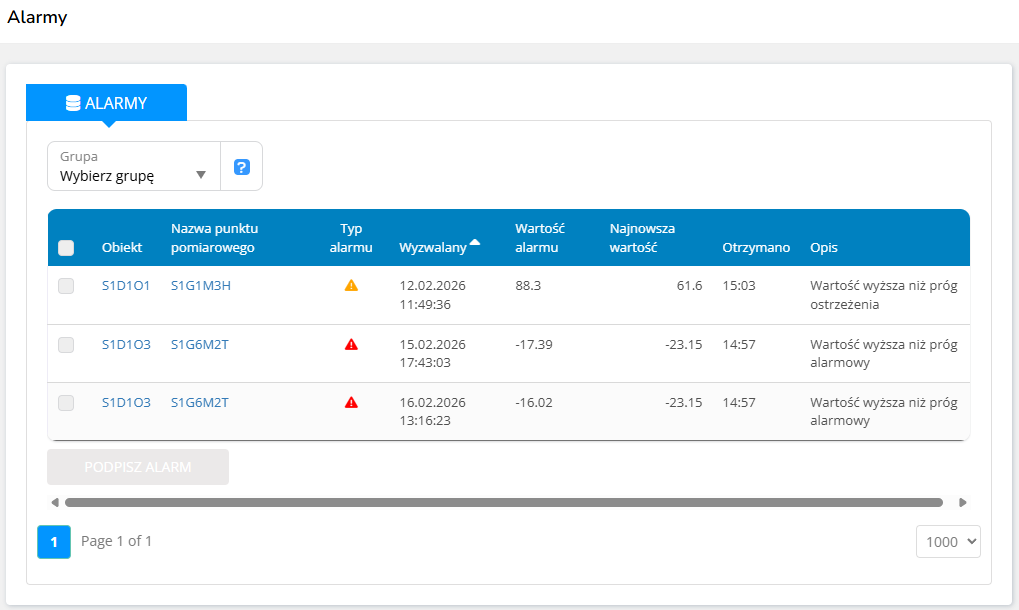1019x610 pixels.
Task: Click red alarm icon dated 15.02.2026
Action: [351, 344]
